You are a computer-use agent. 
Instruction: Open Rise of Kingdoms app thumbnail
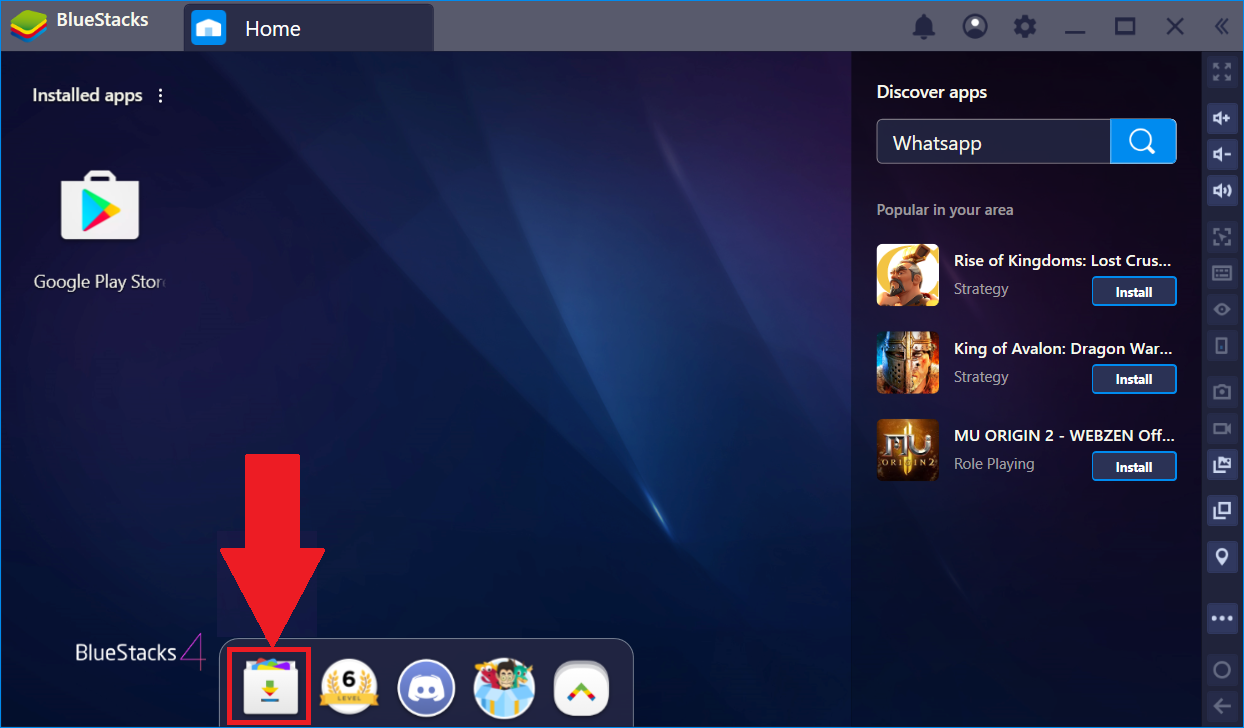tap(908, 275)
